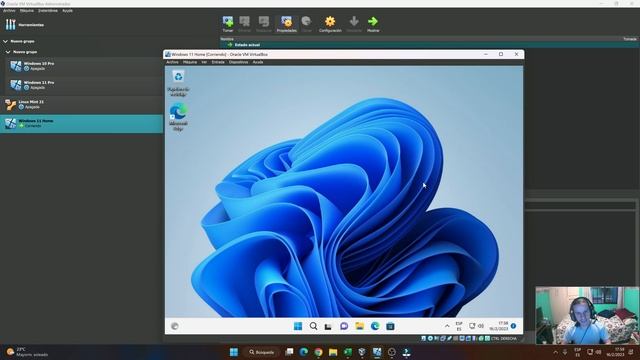Select the Windows 11 Pro virtual machine

(x=84, y=85)
